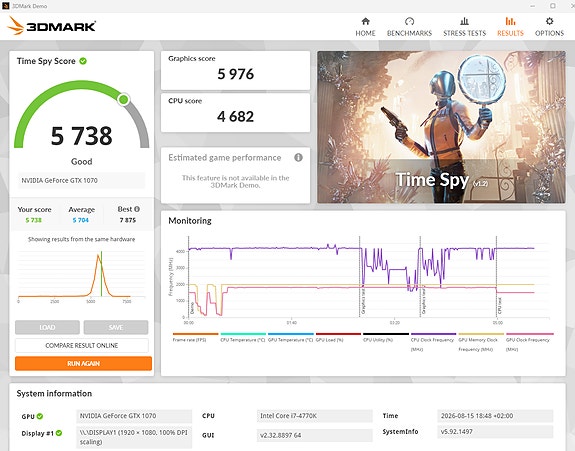Click the DISPLAY1 resolution field
Image resolution: width=575 pixels, height=451 pixels.
click(134, 437)
